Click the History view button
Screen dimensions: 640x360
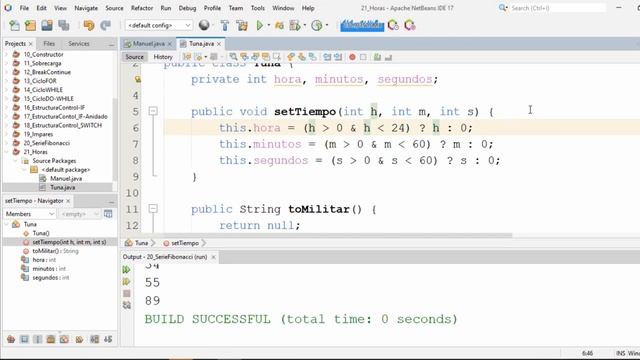[163, 57]
